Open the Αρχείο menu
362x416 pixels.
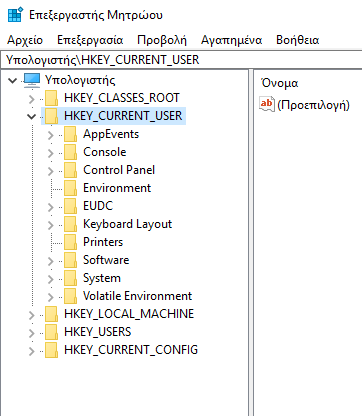point(25,40)
